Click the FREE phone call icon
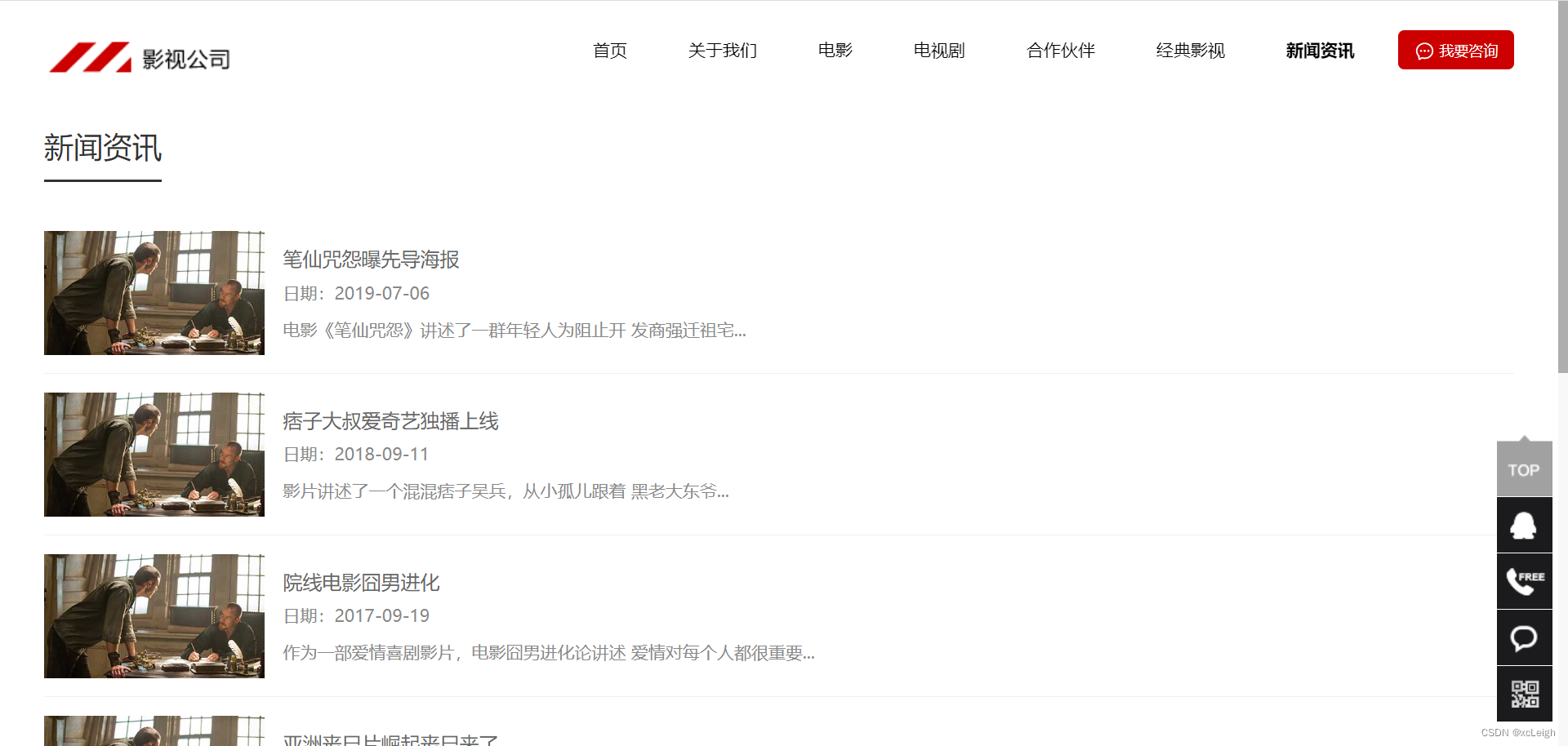Screen dimensions: 1568x746 coord(1525,581)
